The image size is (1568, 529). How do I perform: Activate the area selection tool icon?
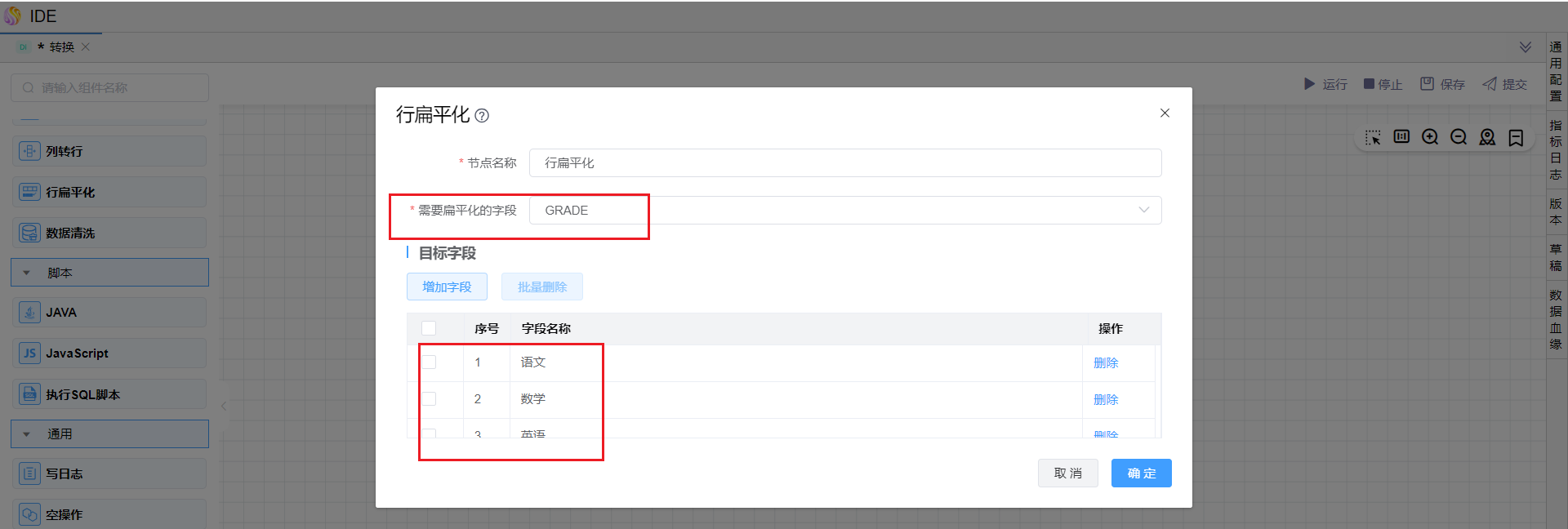(1373, 137)
